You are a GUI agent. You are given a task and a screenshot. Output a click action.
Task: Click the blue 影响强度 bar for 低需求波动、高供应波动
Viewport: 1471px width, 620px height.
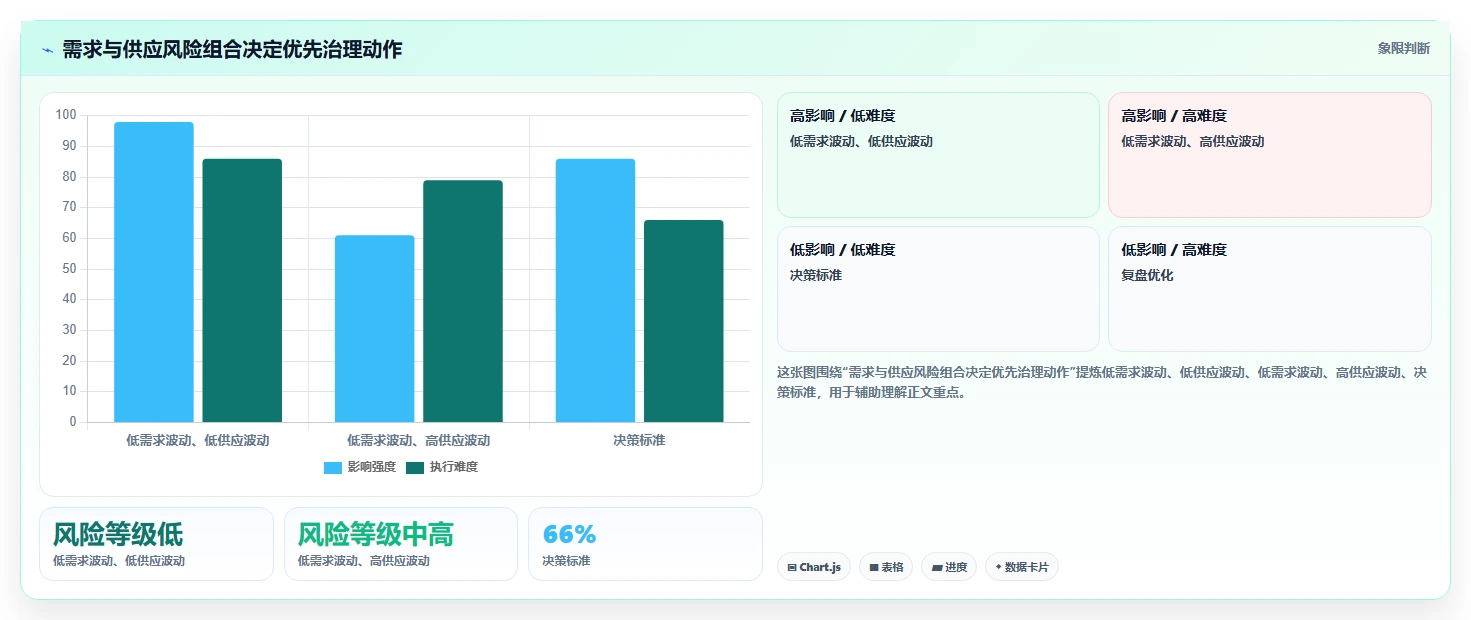coord(374,328)
